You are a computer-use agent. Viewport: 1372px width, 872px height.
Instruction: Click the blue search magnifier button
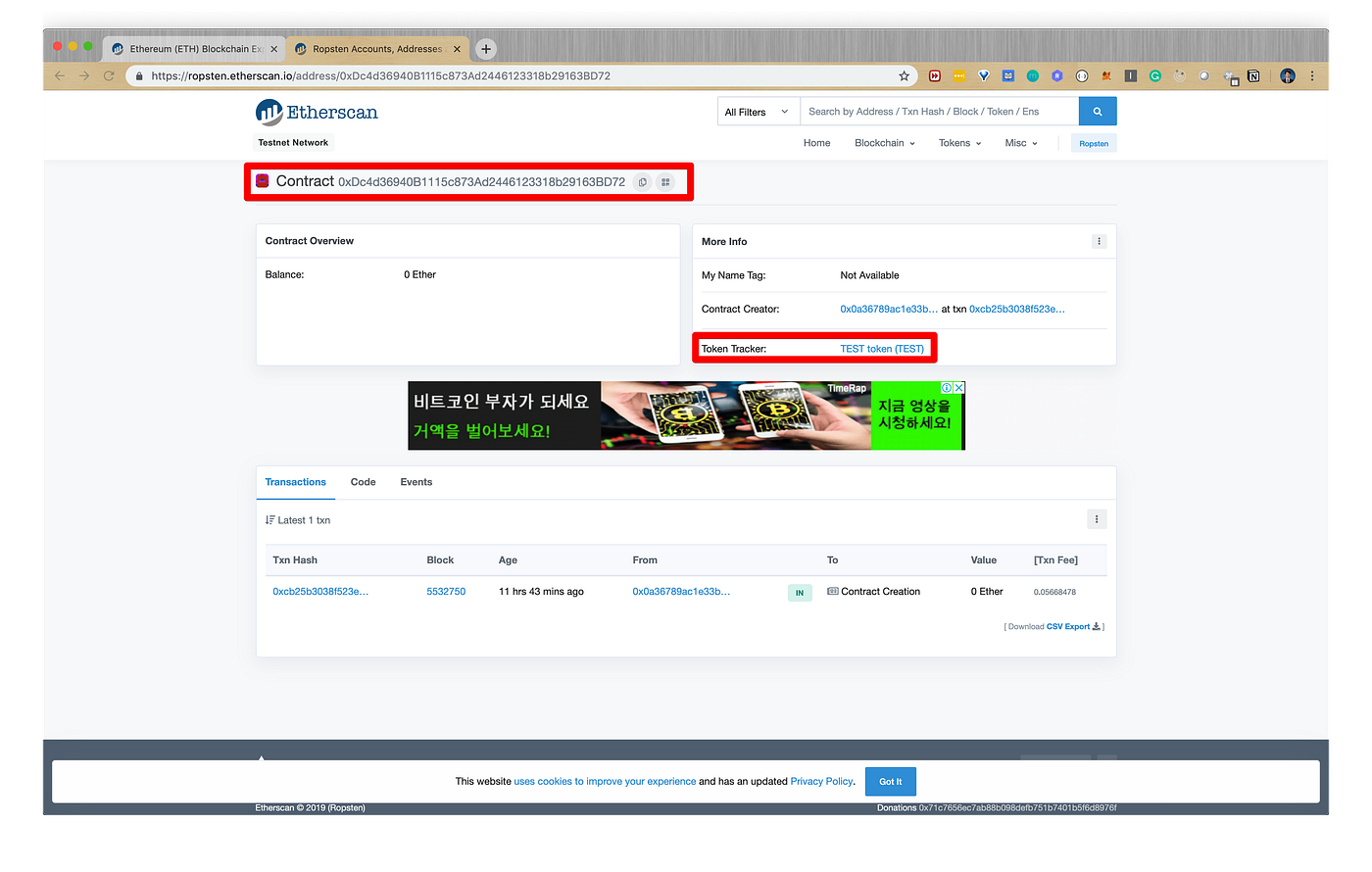(1098, 112)
